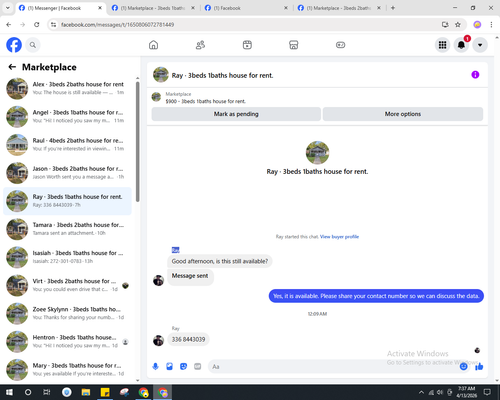500x400 pixels.
Task: Expand the account dropdown arrow
Action: click(x=480, y=45)
